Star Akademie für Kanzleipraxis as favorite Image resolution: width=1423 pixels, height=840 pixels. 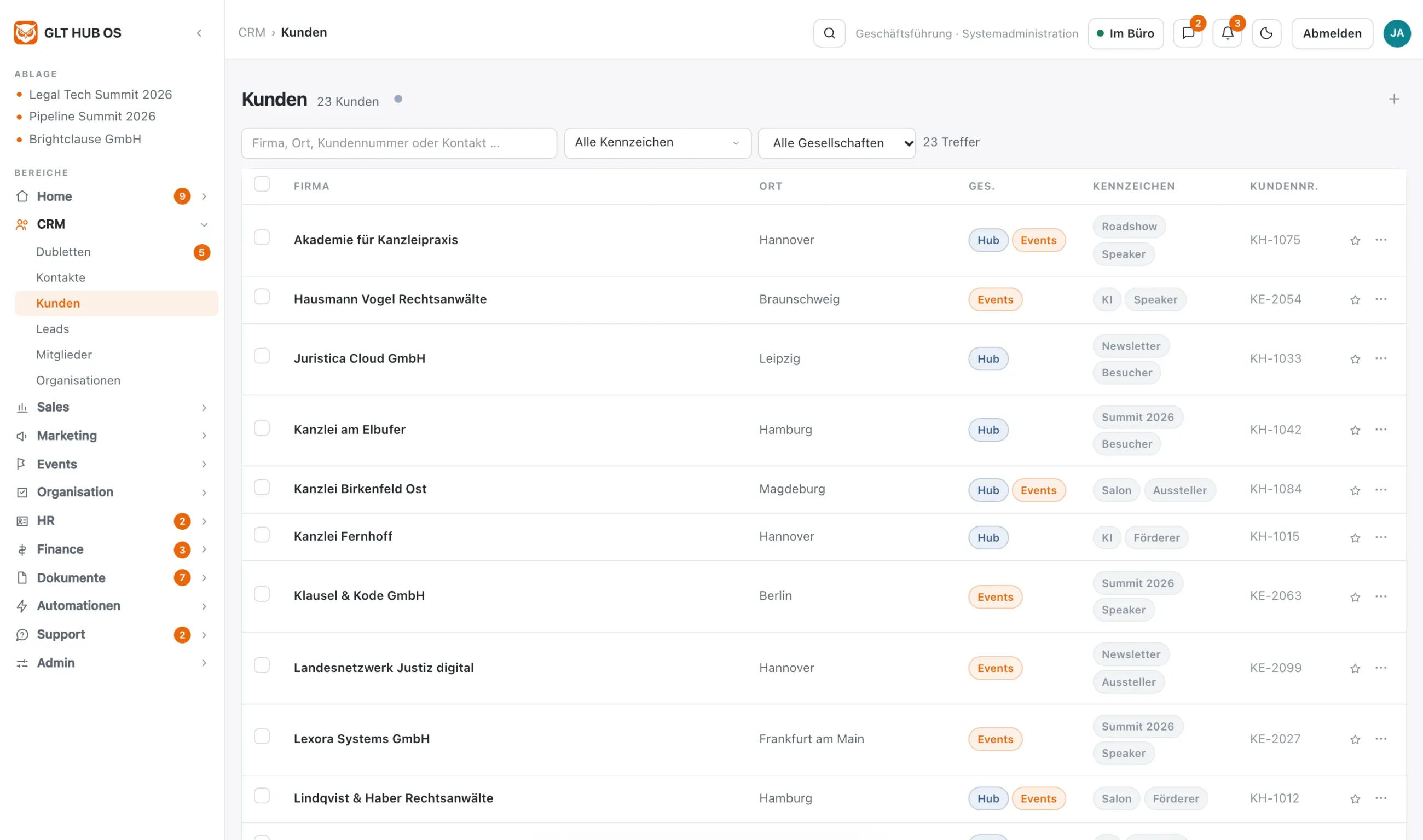pyautogui.click(x=1355, y=241)
